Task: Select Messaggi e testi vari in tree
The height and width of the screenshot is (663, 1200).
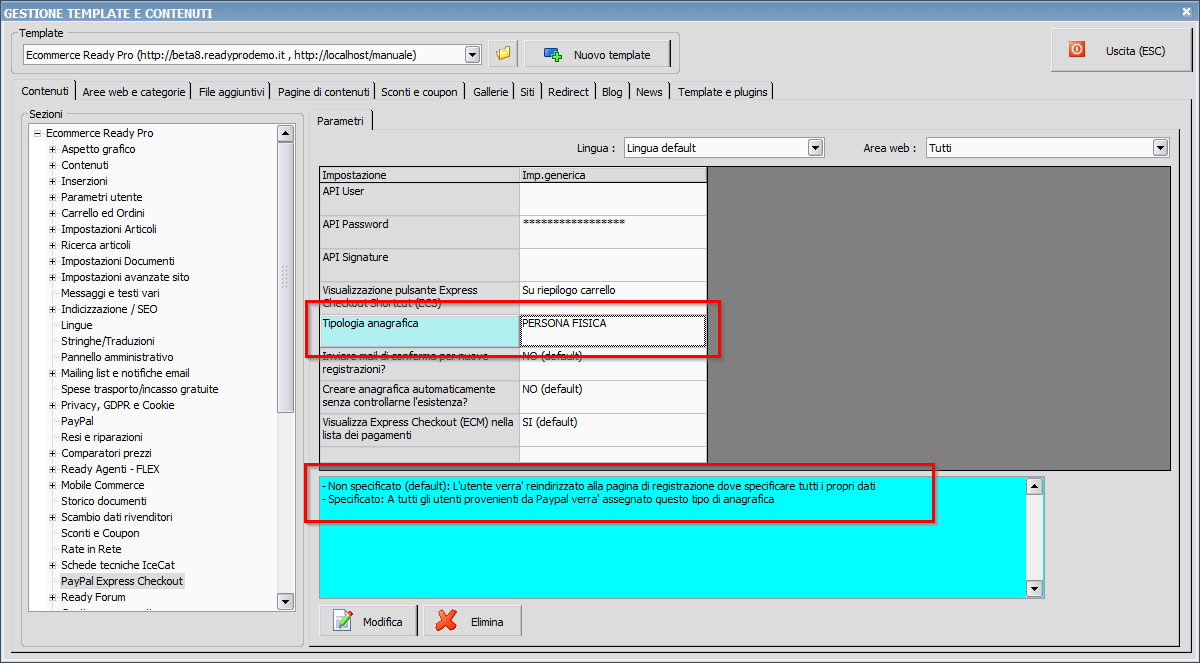Action: pos(110,293)
